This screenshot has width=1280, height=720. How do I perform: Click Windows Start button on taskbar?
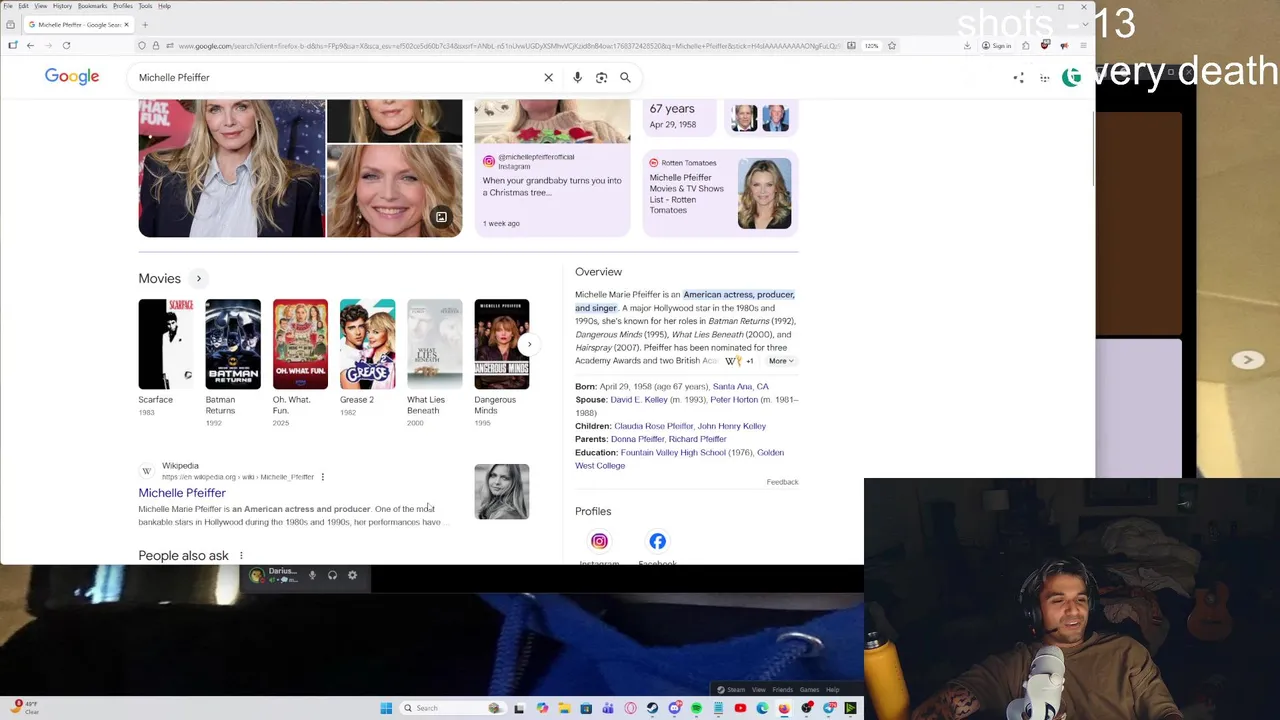click(x=386, y=708)
